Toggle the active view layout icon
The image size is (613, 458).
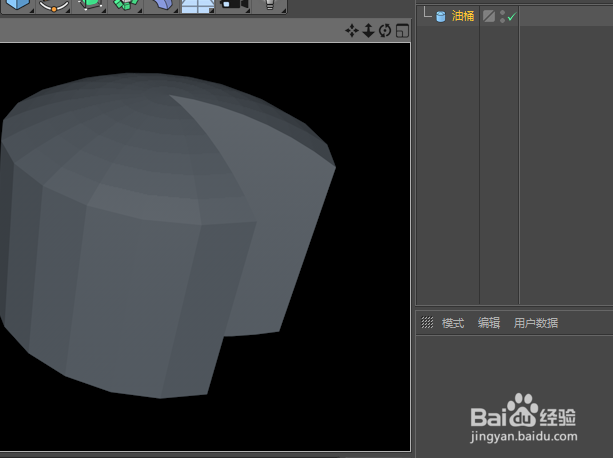click(x=402, y=30)
